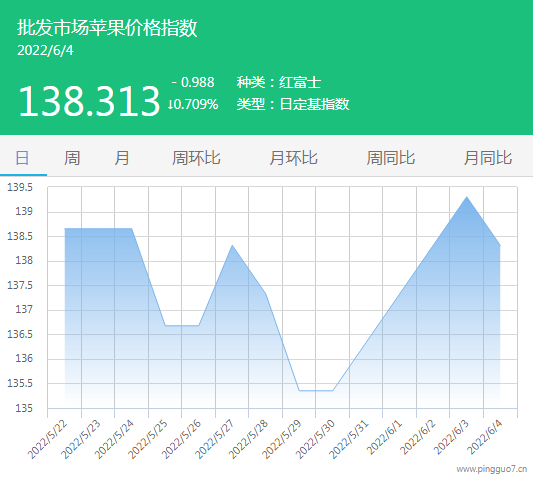Open the www.pingguo7.cn watermark link

[x=492, y=469]
